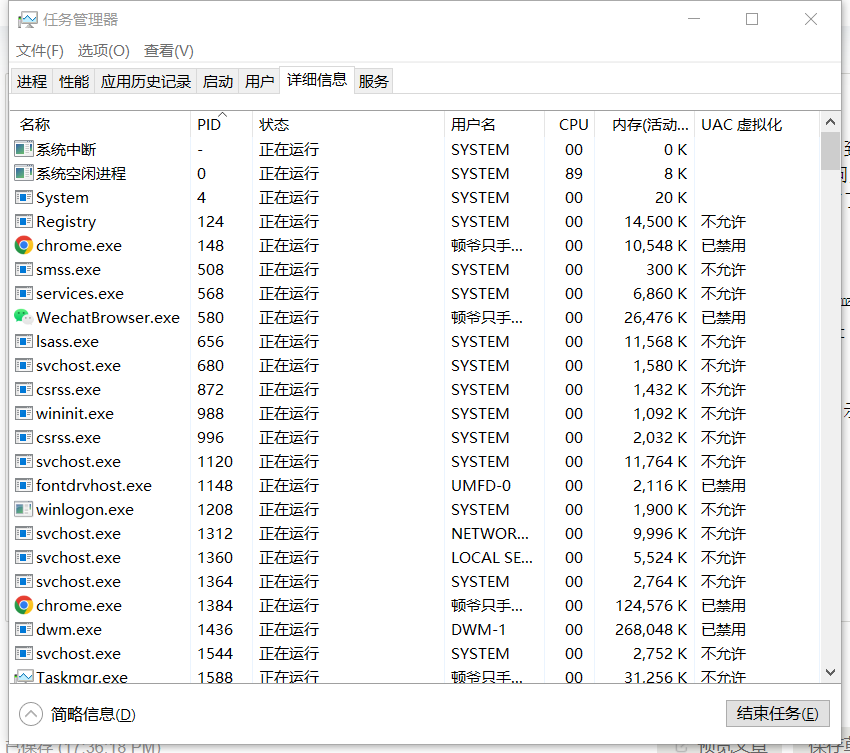Click csrss.exe icon with PID 872

pyautogui.click(x=23, y=389)
